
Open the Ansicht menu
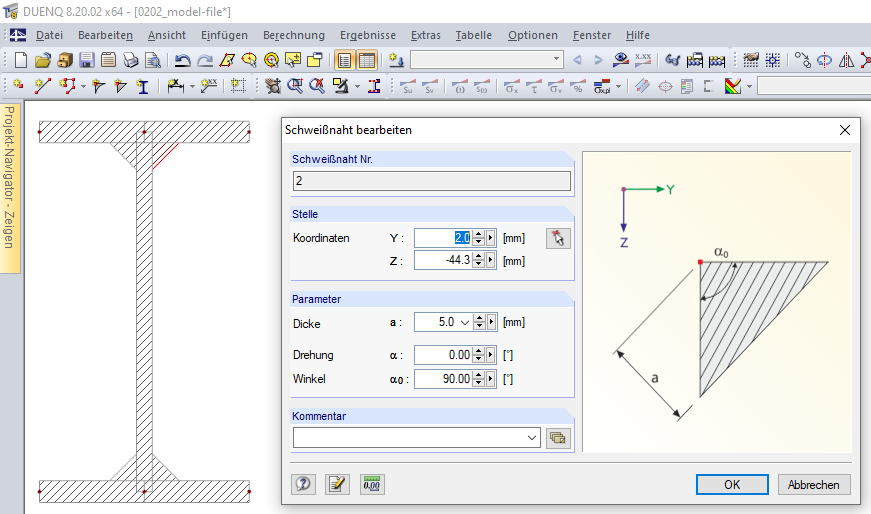[x=167, y=35]
